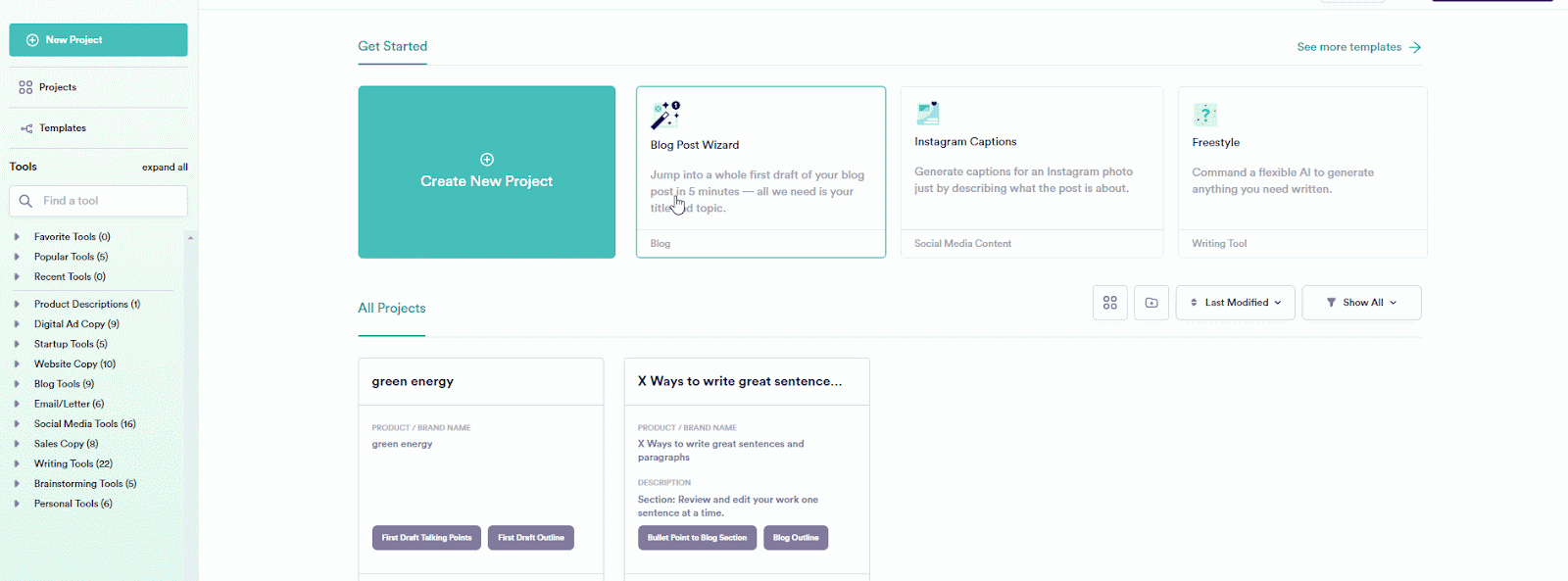The height and width of the screenshot is (581, 1568).
Task: Click the Projects grid icon in sidebar
Action: pos(25,87)
